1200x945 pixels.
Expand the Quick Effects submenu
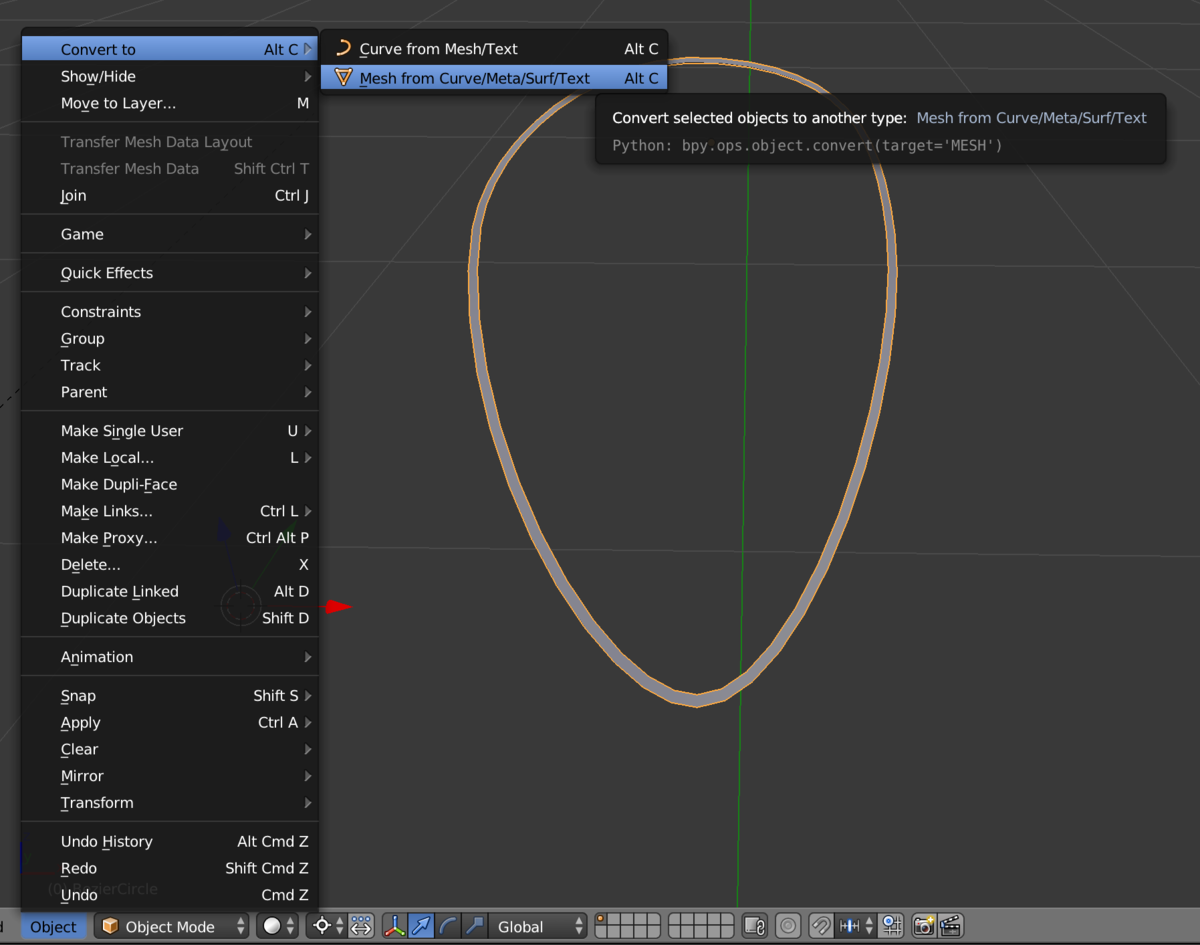tap(170, 273)
